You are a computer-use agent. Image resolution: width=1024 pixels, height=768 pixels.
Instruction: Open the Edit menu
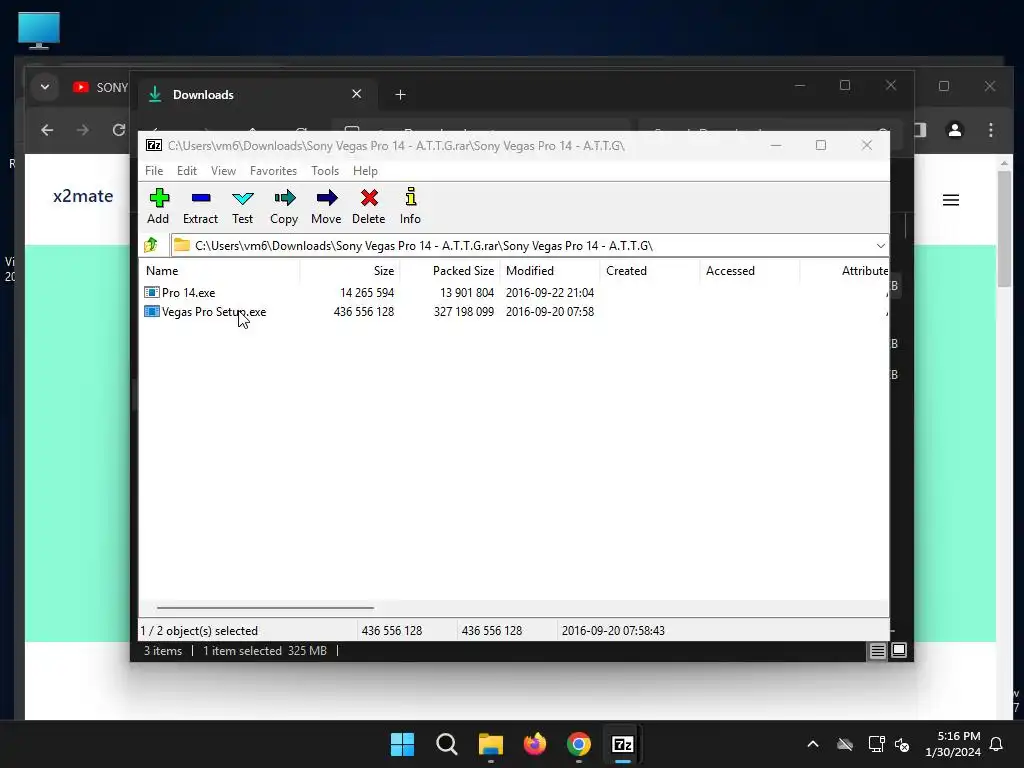coord(187,170)
